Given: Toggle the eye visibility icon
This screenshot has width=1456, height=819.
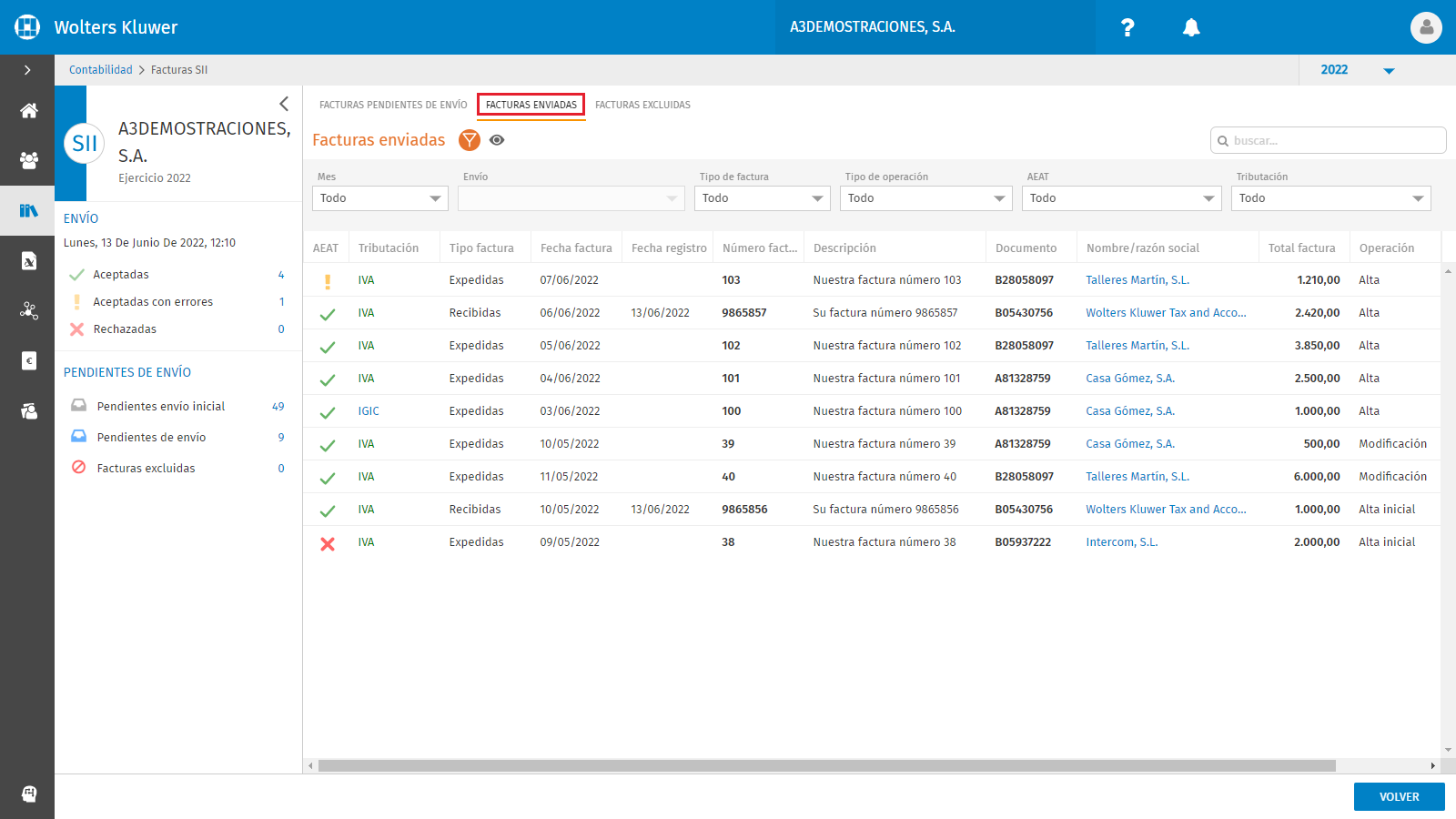Looking at the screenshot, I should click(x=497, y=140).
